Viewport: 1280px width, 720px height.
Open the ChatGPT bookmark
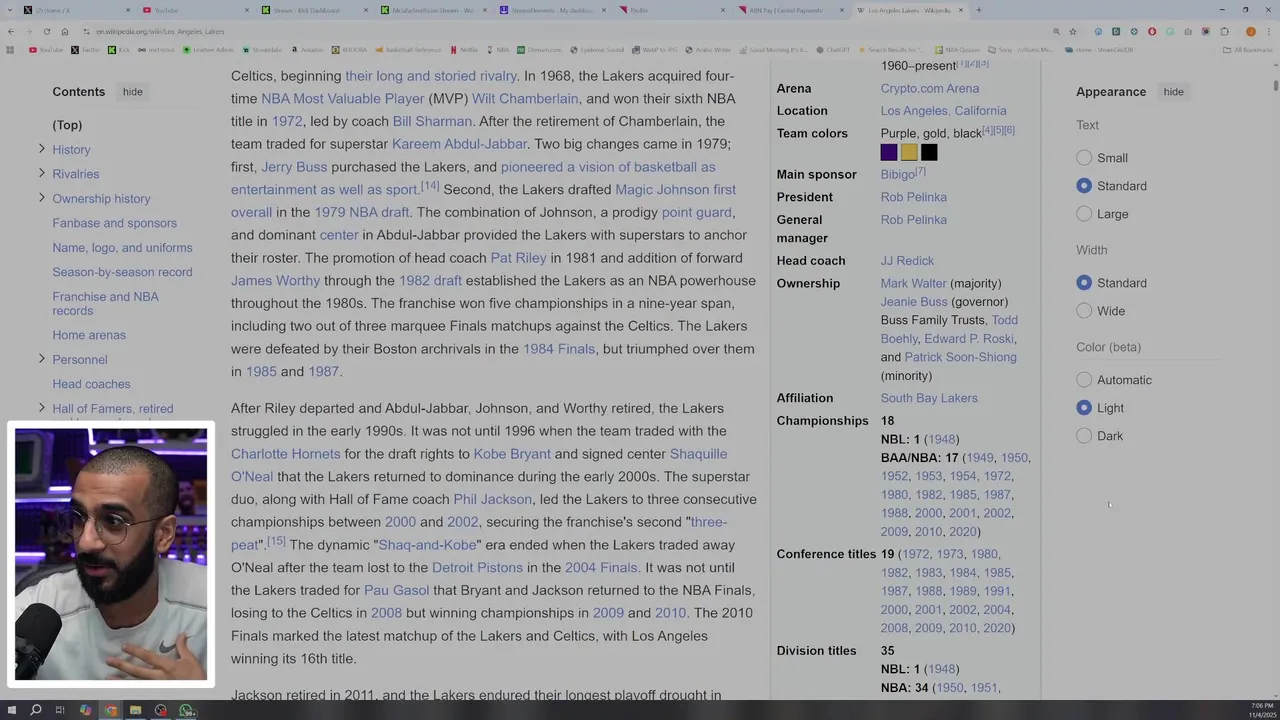point(833,49)
